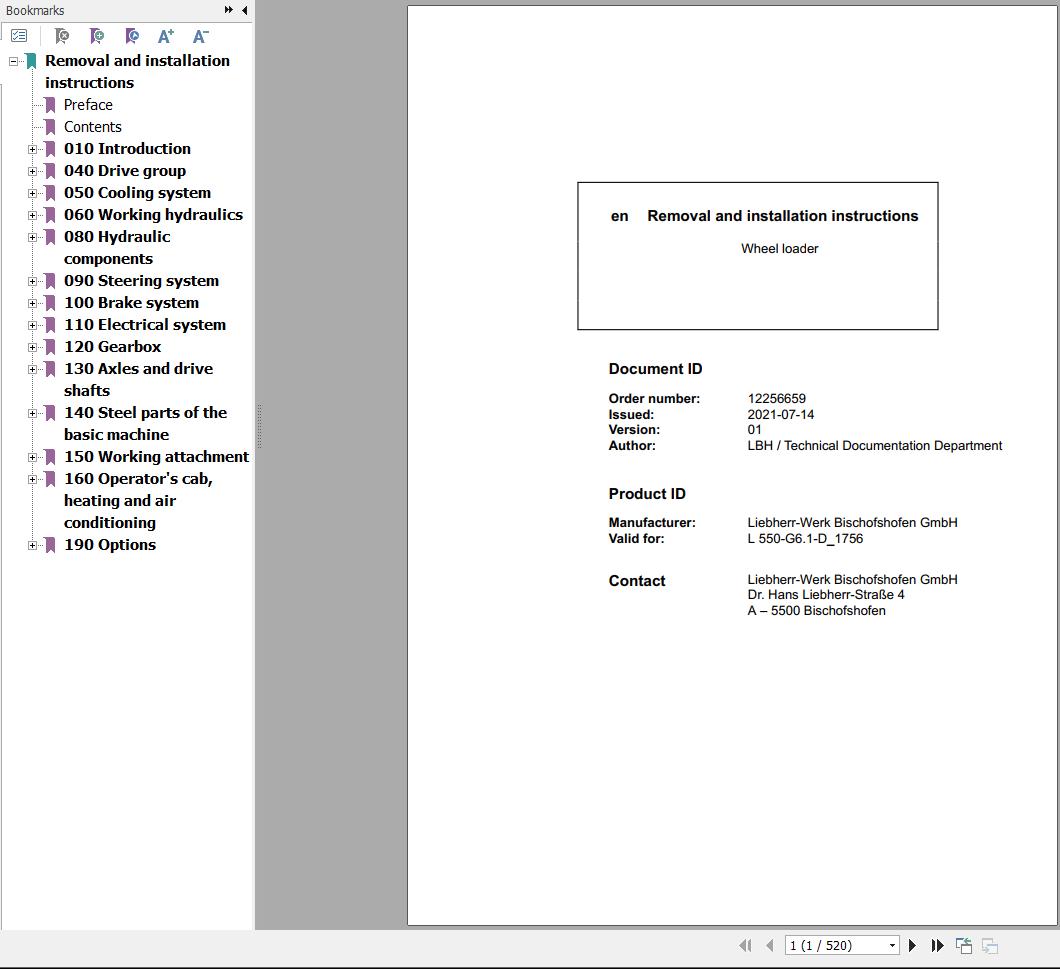Jump to 150 Working attachment section

tap(156, 457)
